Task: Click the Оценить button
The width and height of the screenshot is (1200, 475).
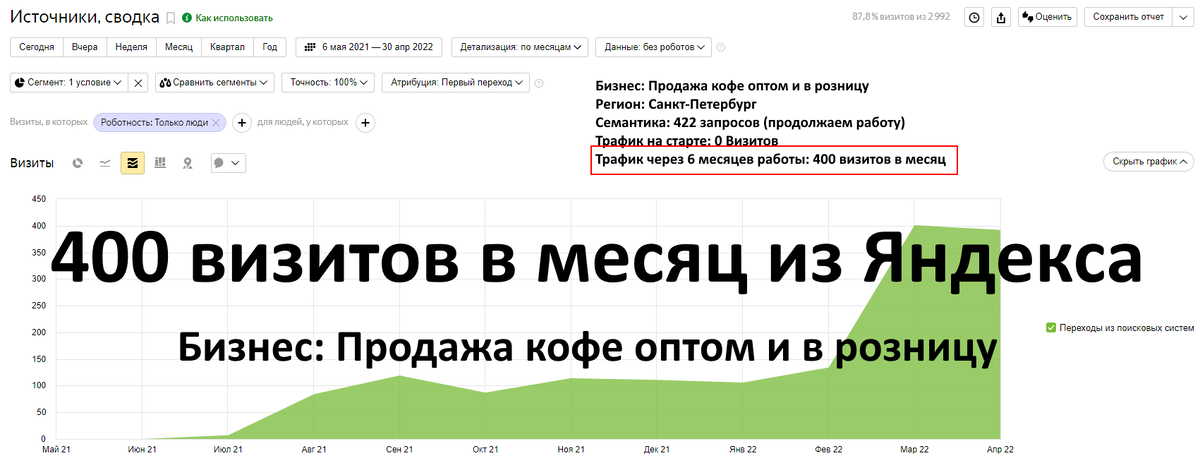Action: pos(1047,17)
